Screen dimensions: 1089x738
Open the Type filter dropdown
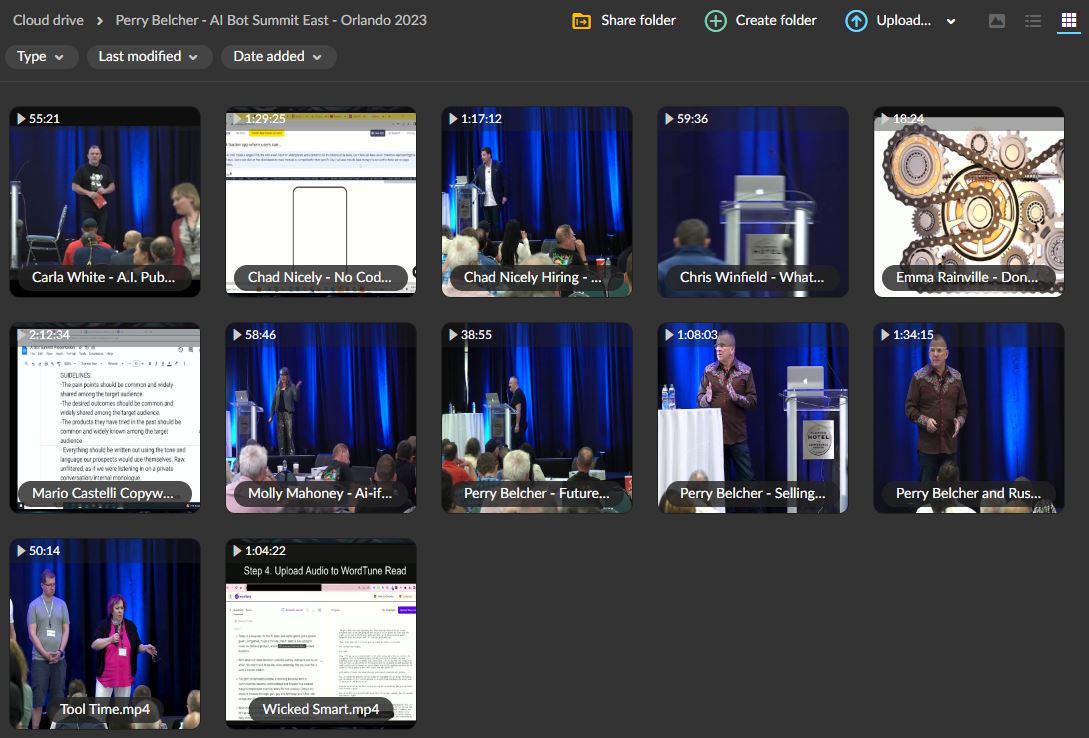click(x=41, y=57)
